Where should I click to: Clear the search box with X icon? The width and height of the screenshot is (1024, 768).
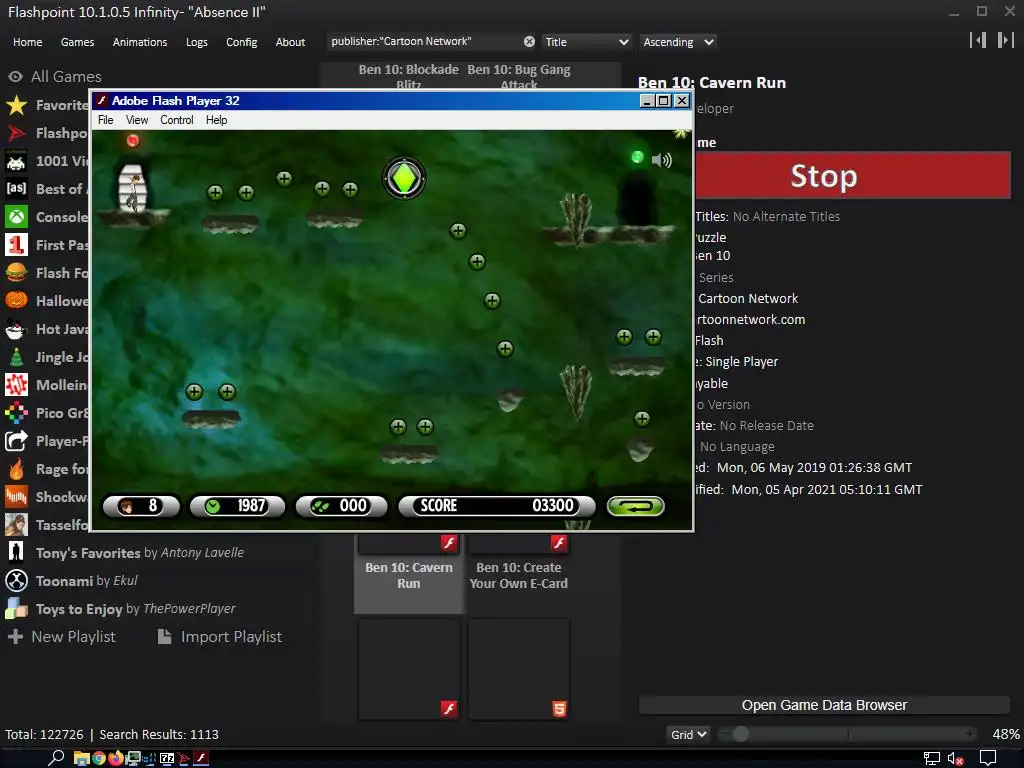coord(529,42)
